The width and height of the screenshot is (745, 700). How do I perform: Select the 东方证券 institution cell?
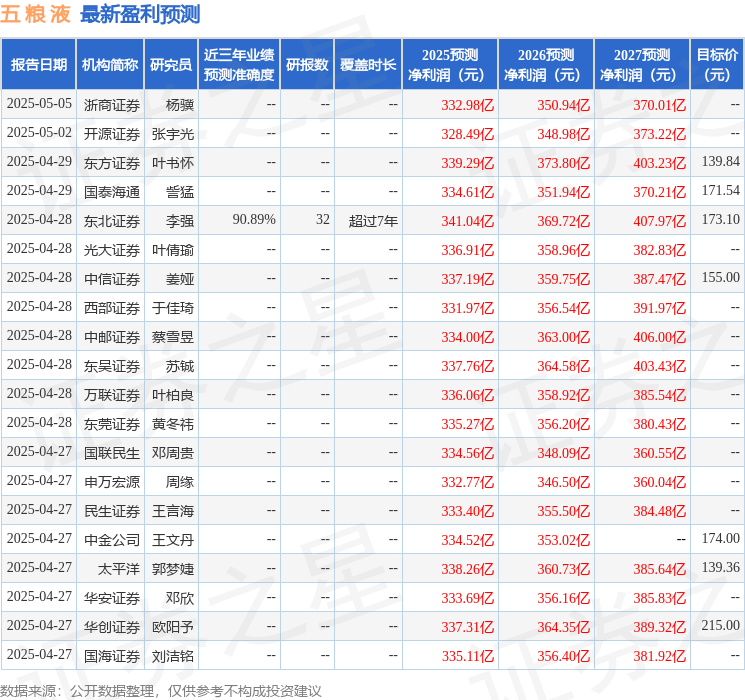112,163
